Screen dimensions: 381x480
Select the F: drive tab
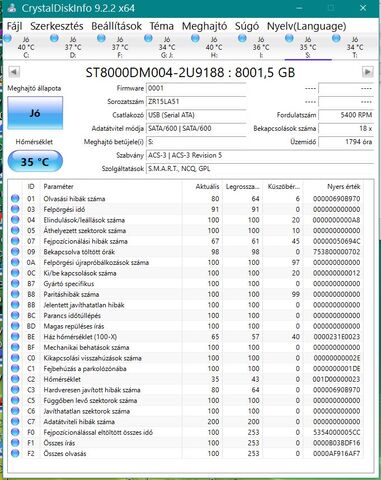click(120, 47)
